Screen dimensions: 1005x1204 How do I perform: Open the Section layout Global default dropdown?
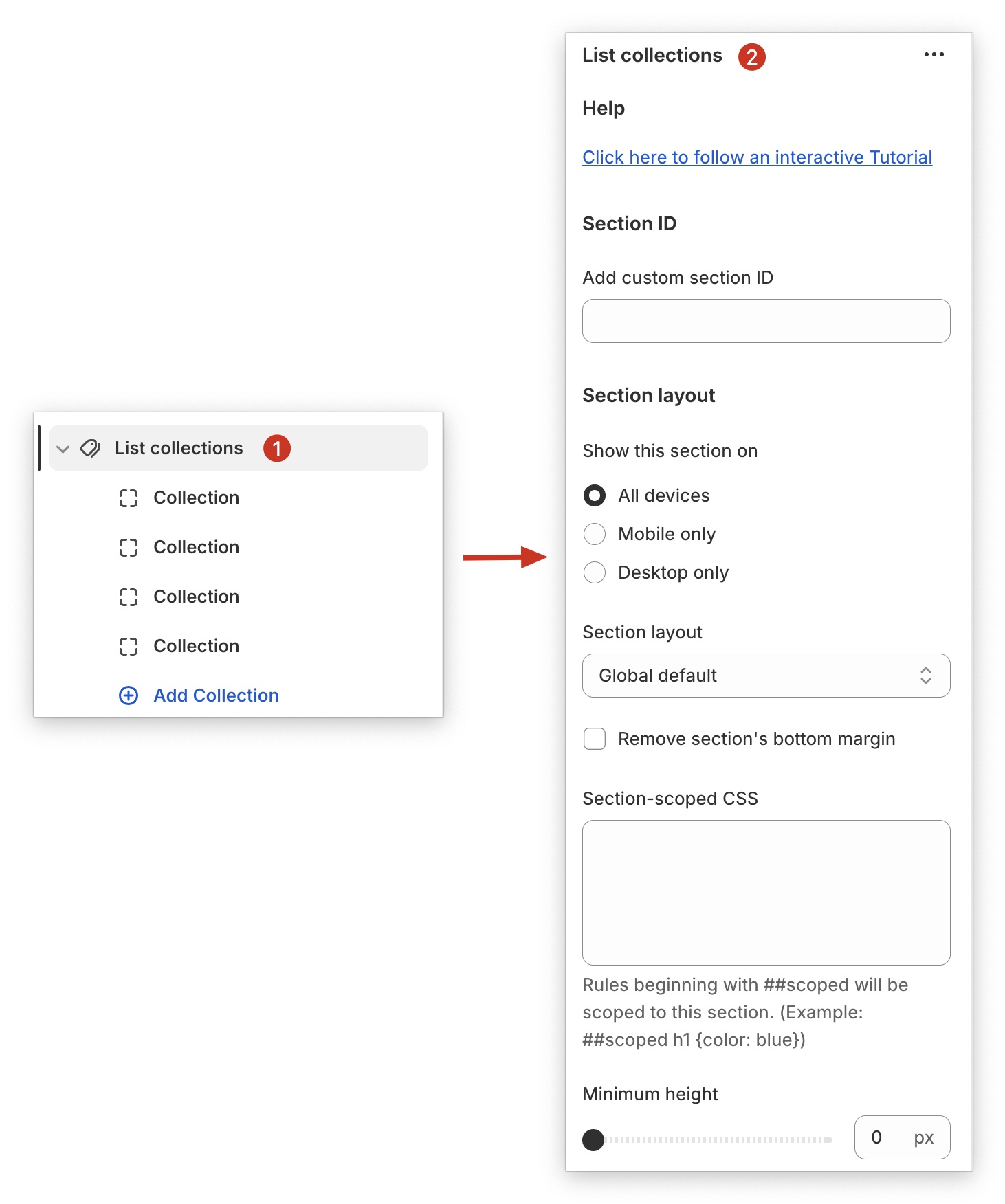766,676
